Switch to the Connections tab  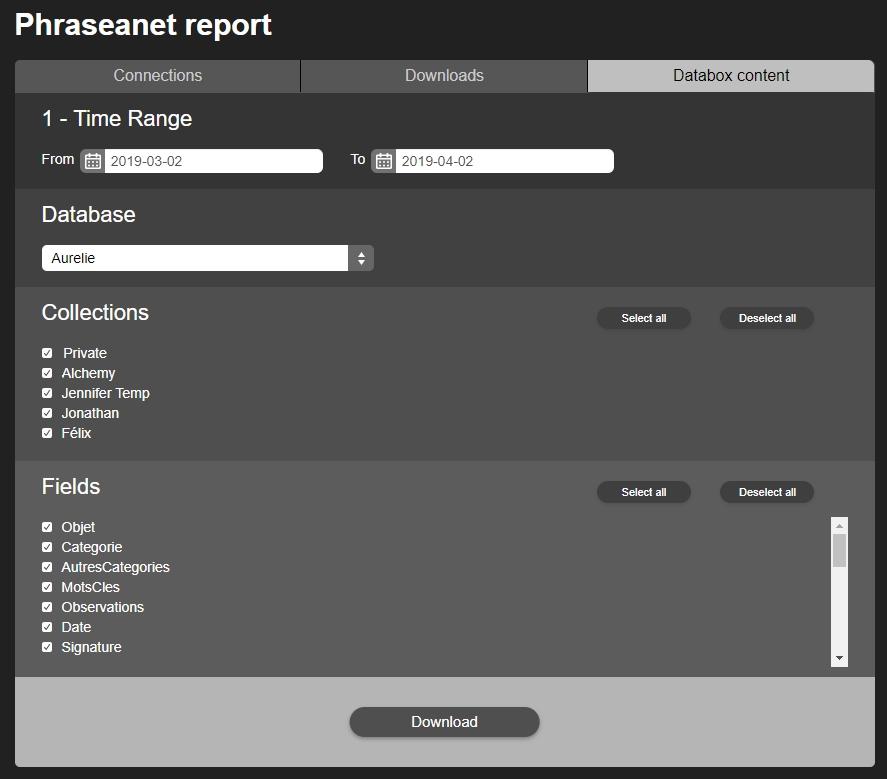pyautogui.click(x=158, y=76)
